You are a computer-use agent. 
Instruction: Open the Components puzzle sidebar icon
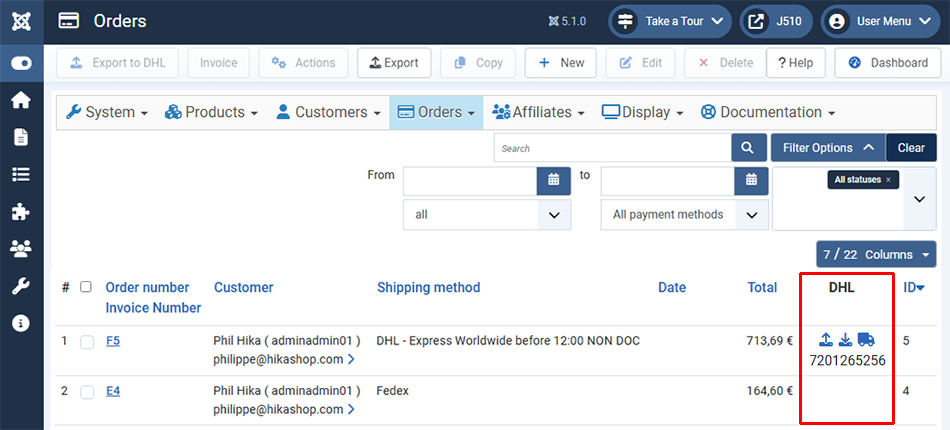(21, 212)
